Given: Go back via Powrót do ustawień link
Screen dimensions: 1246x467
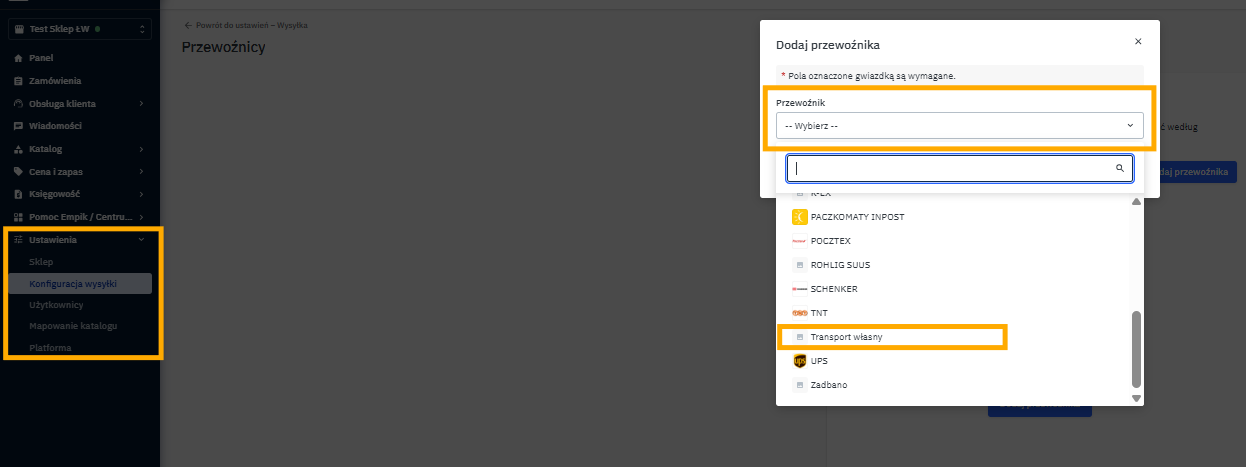Looking at the screenshot, I should (246, 25).
